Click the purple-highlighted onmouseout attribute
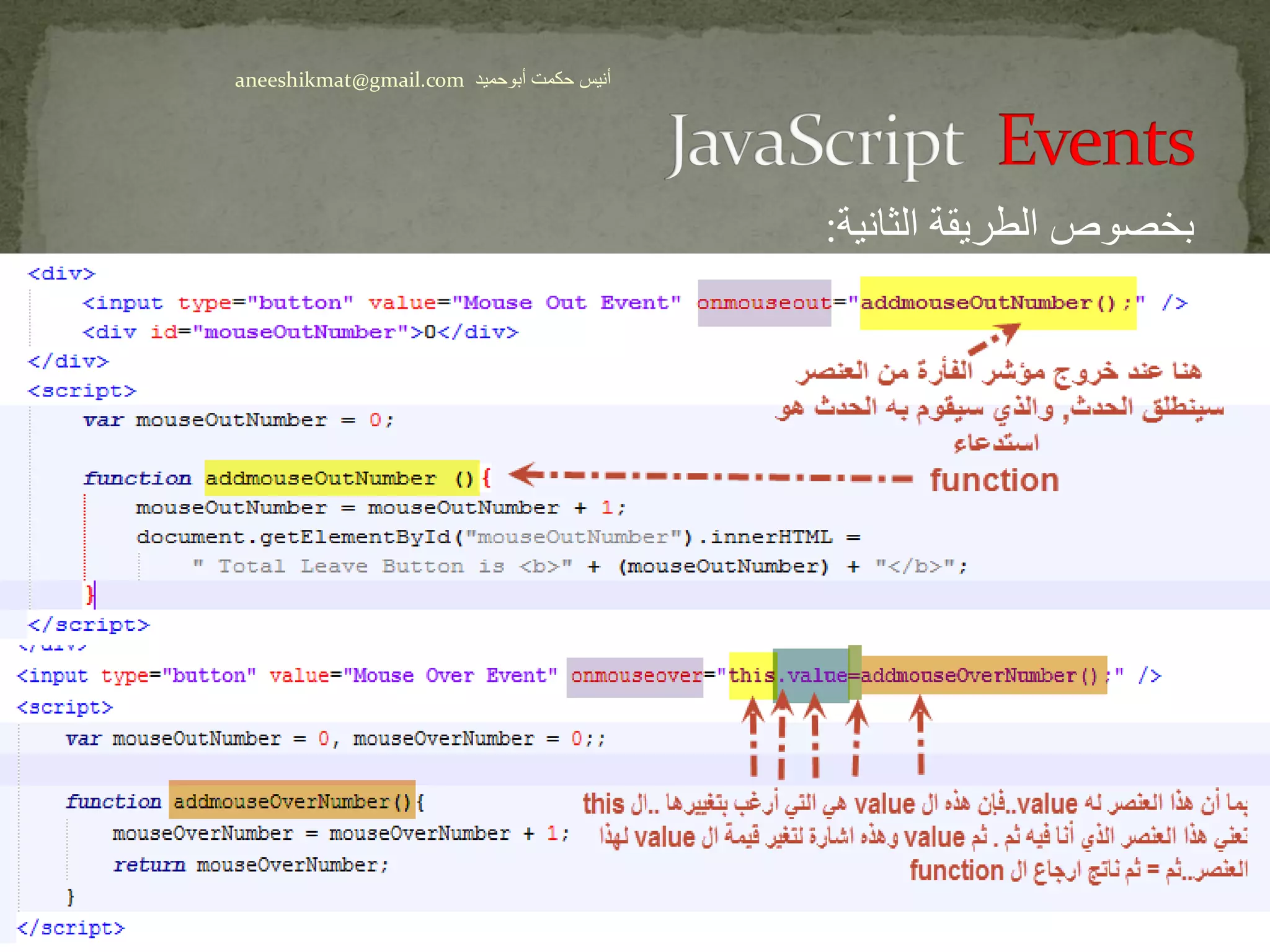The width and height of the screenshot is (1270, 952). pyautogui.click(x=763, y=303)
